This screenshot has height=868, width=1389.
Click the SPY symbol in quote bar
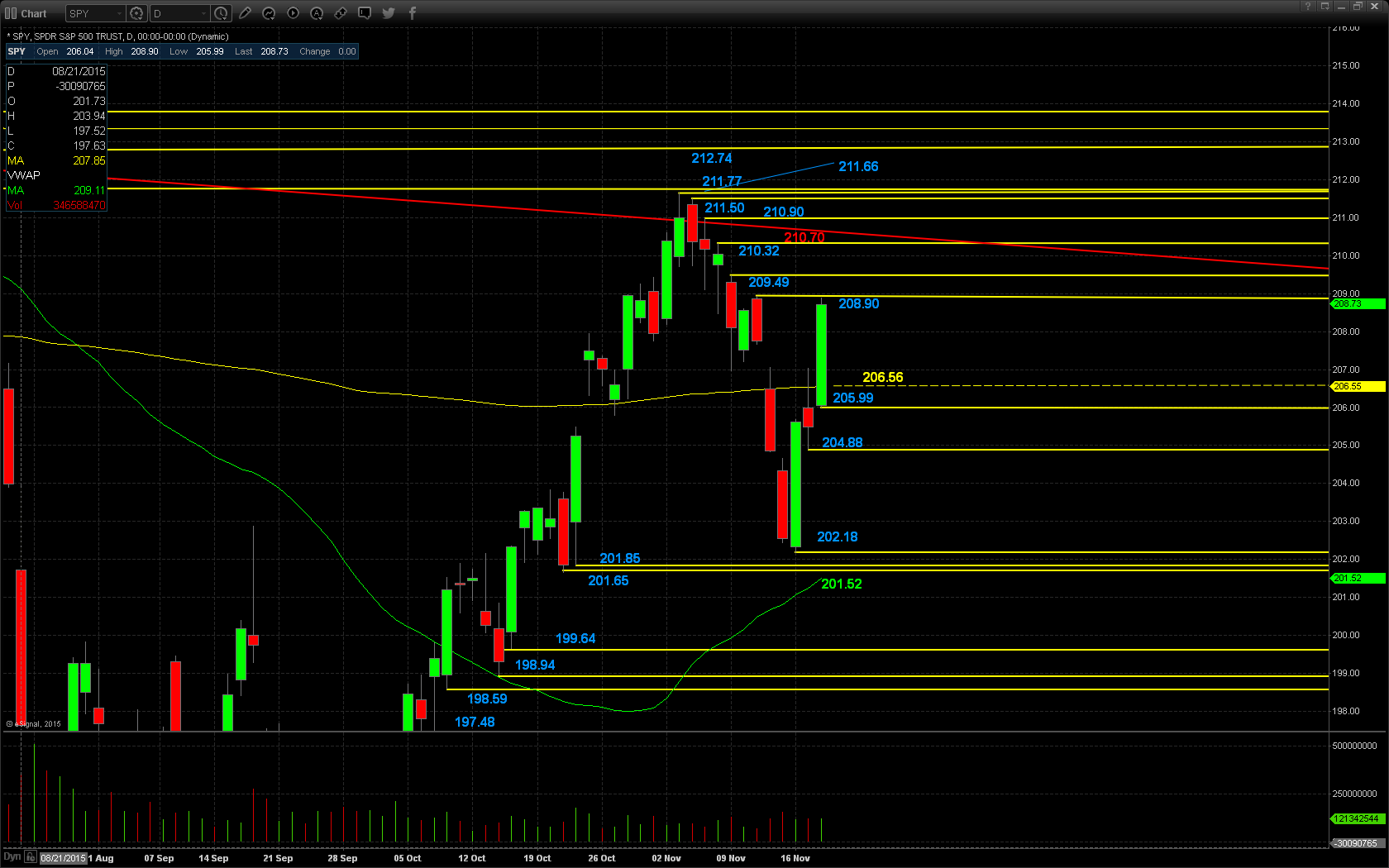click(x=17, y=51)
